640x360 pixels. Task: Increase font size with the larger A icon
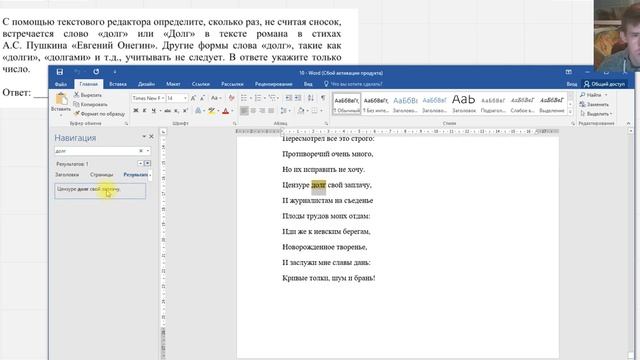coord(193,98)
